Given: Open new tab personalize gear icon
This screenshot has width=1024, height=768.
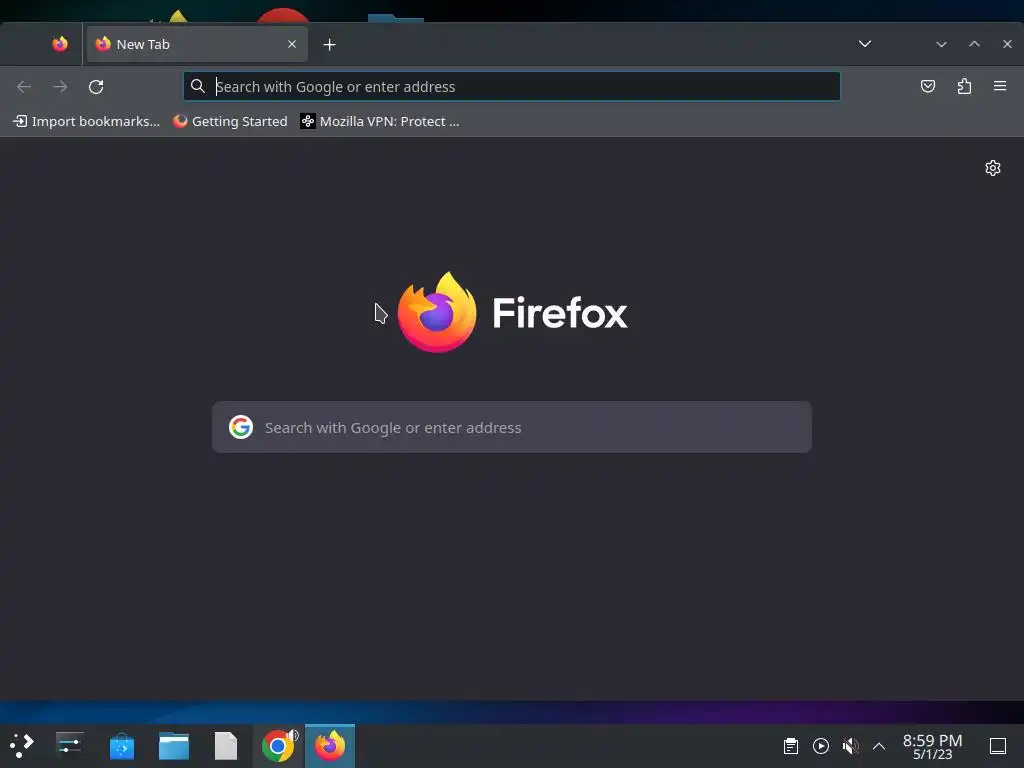Looking at the screenshot, I should point(993,168).
